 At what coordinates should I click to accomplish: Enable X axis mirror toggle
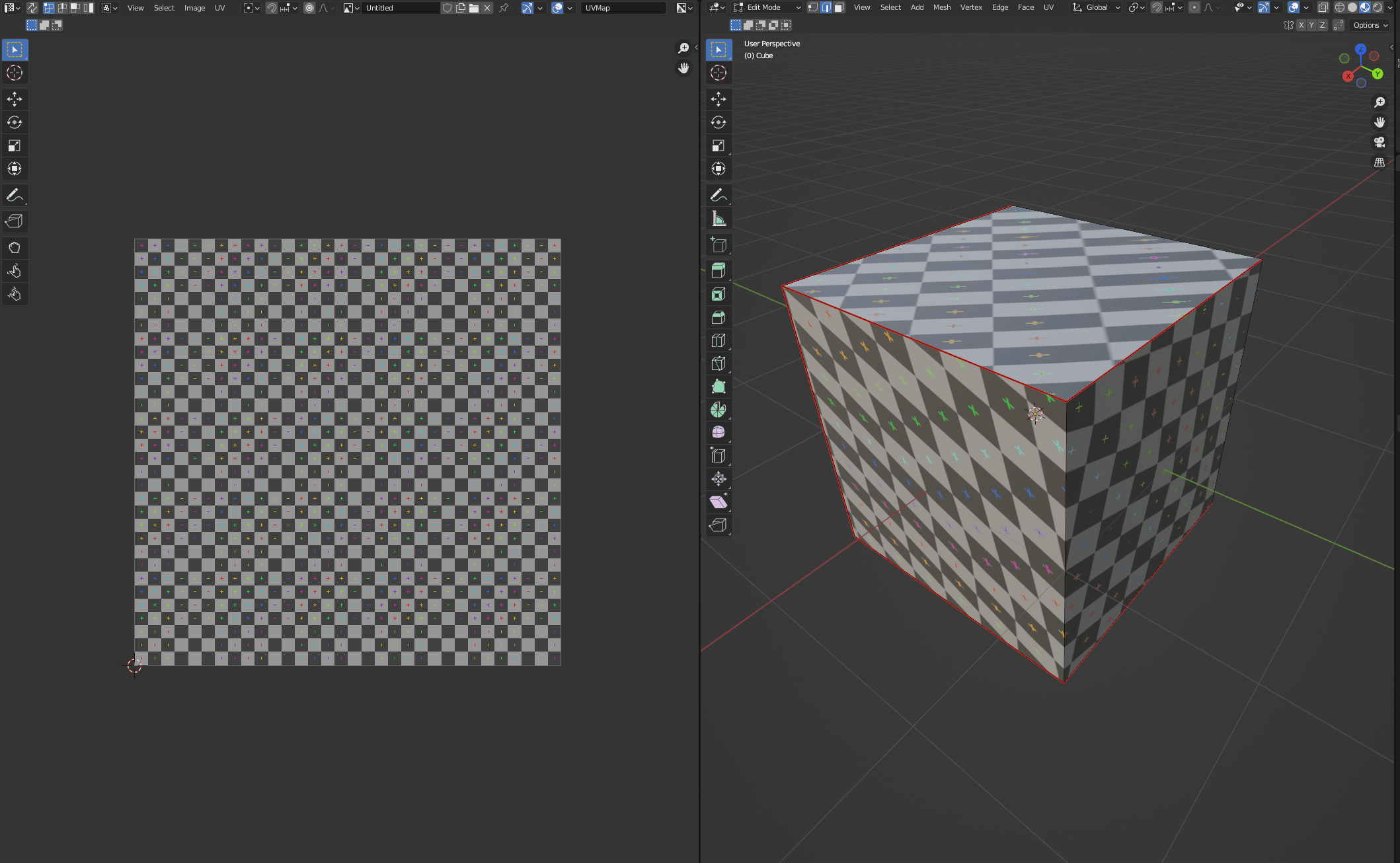(1301, 25)
